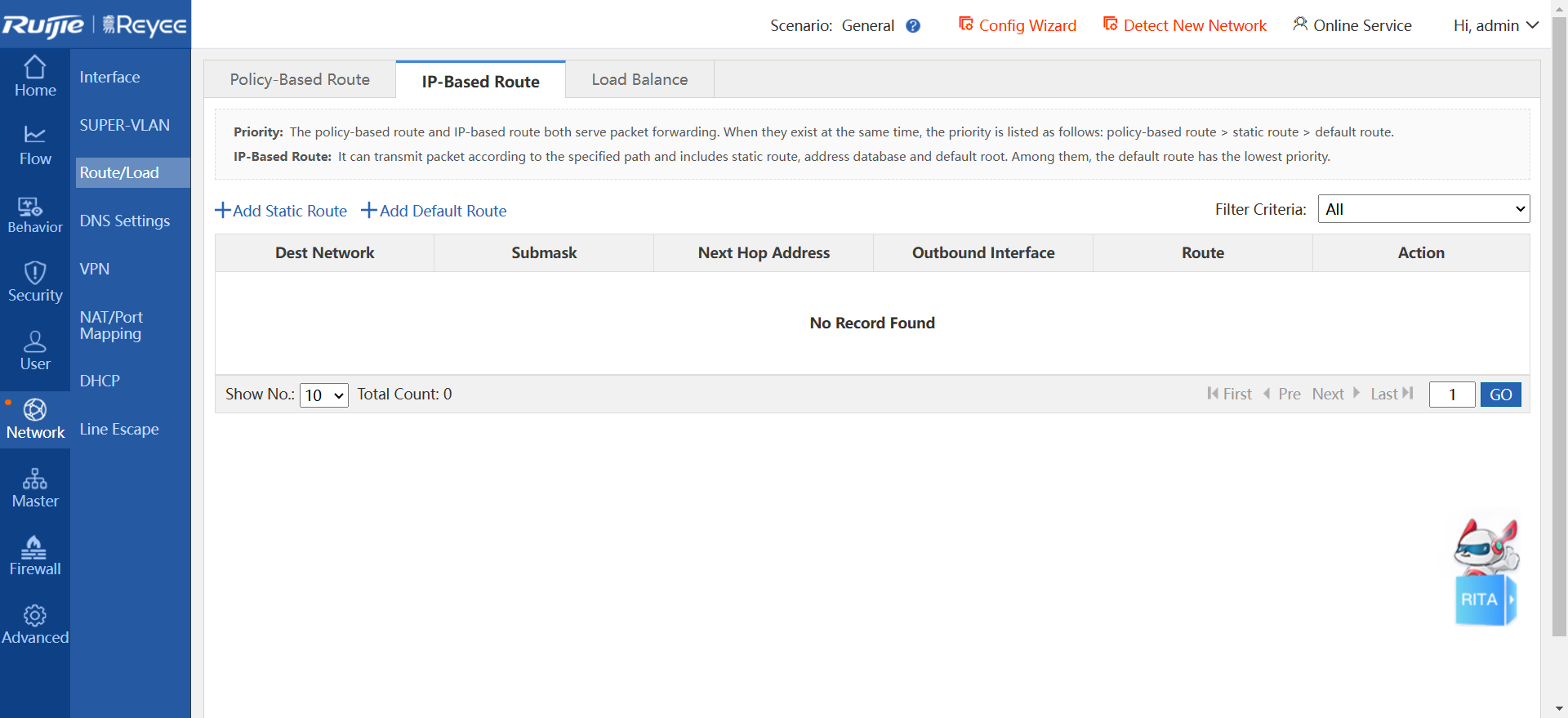The height and width of the screenshot is (718, 1568).
Task: Open the Security shield icon
Action: click(34, 273)
